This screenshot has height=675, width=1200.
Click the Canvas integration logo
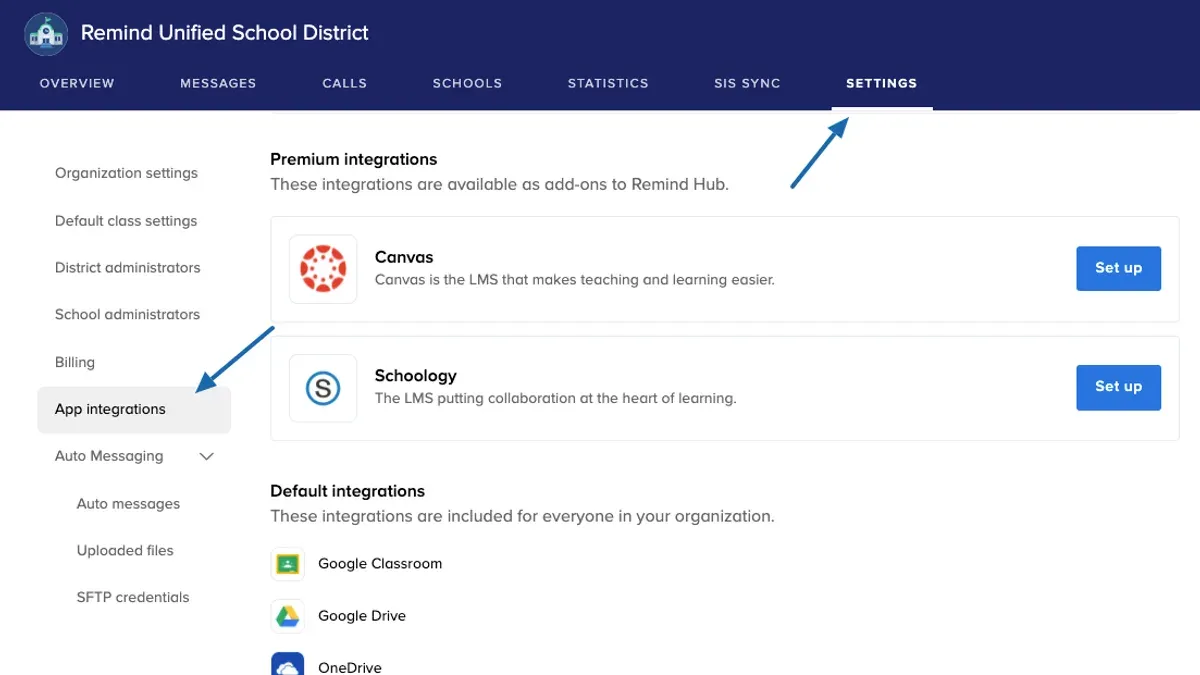tap(323, 269)
